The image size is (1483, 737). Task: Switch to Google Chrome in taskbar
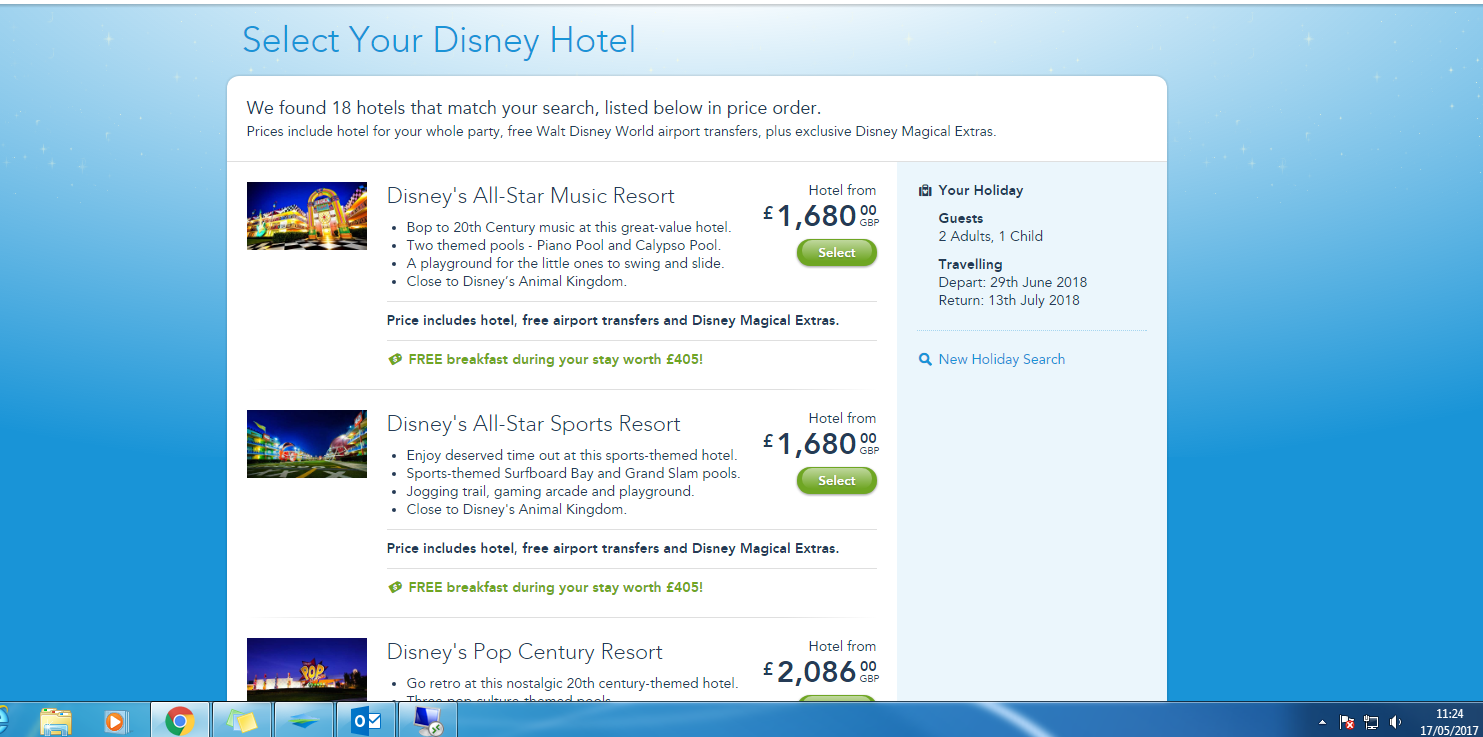(x=180, y=720)
